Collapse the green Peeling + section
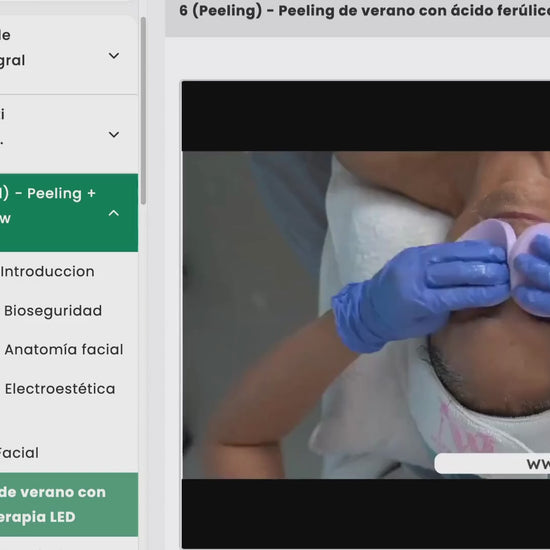Screen dimensions: 550x550 pos(114,213)
